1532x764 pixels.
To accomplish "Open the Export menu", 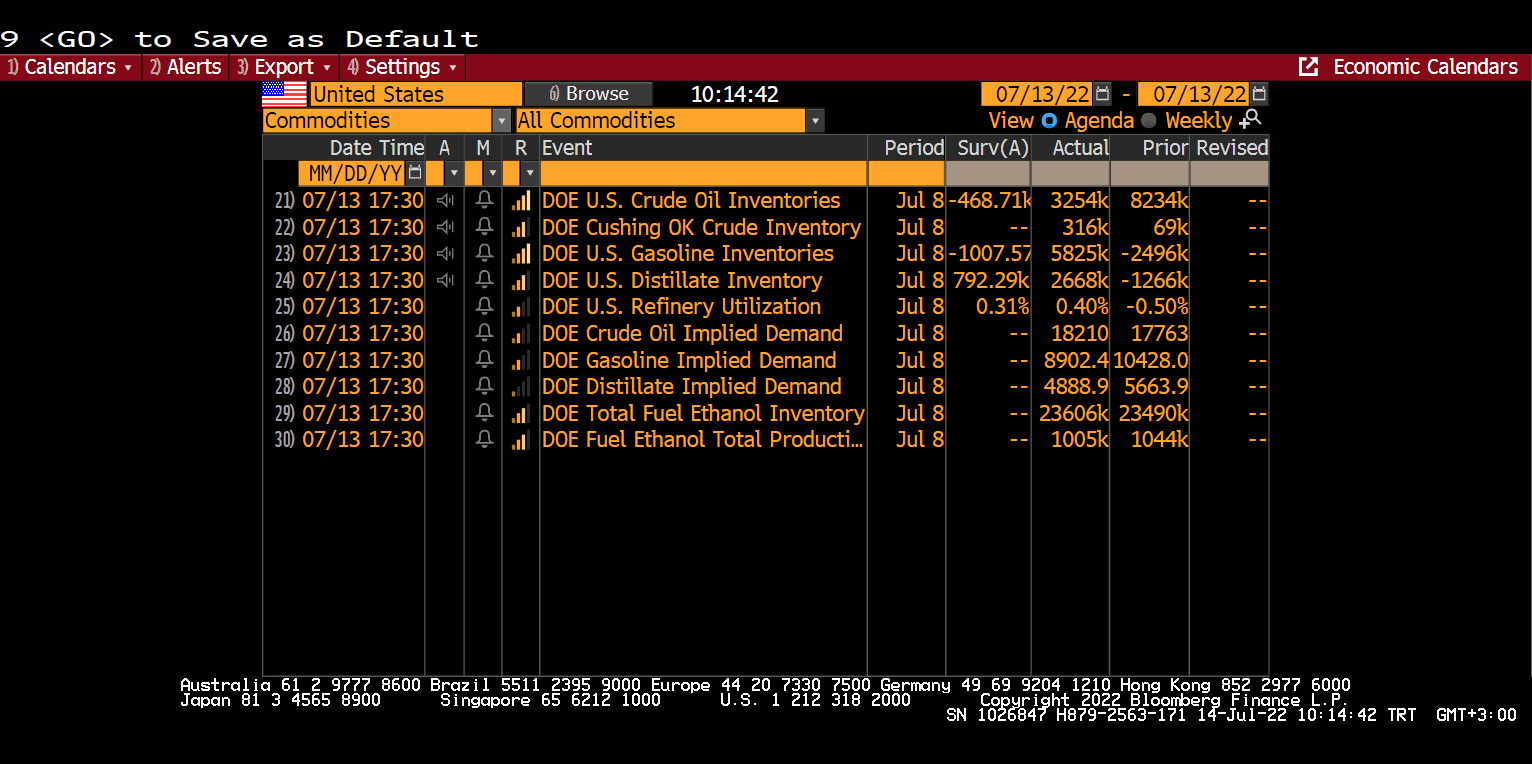I will coord(284,67).
